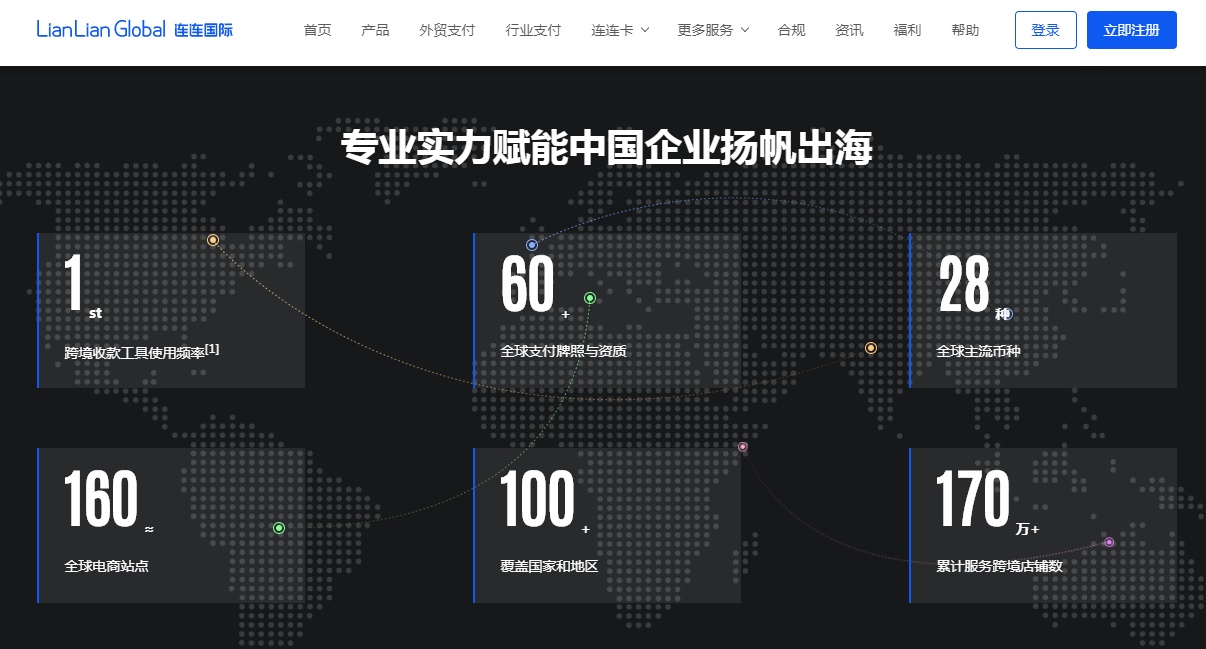Select the 60+ 全球支付牌照与资质 card
This screenshot has height=649, width=1206.
pos(607,310)
